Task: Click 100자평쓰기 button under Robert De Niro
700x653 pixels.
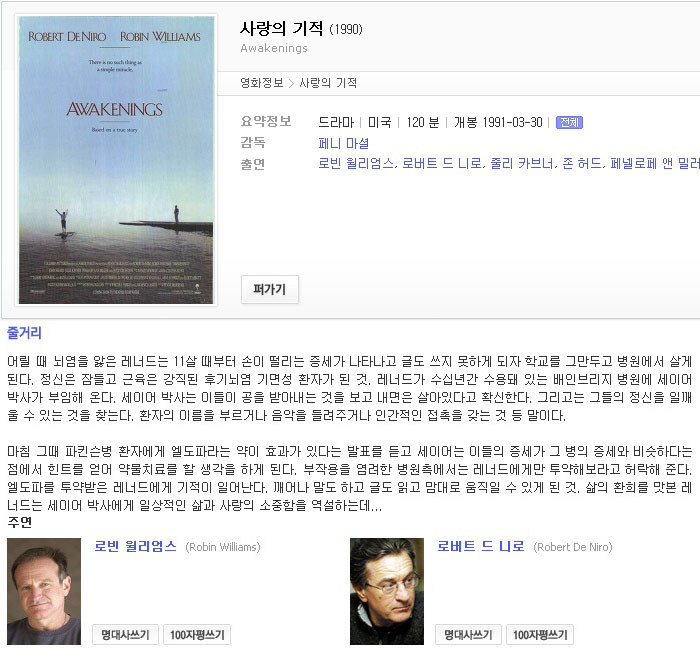Action: (x=540, y=635)
